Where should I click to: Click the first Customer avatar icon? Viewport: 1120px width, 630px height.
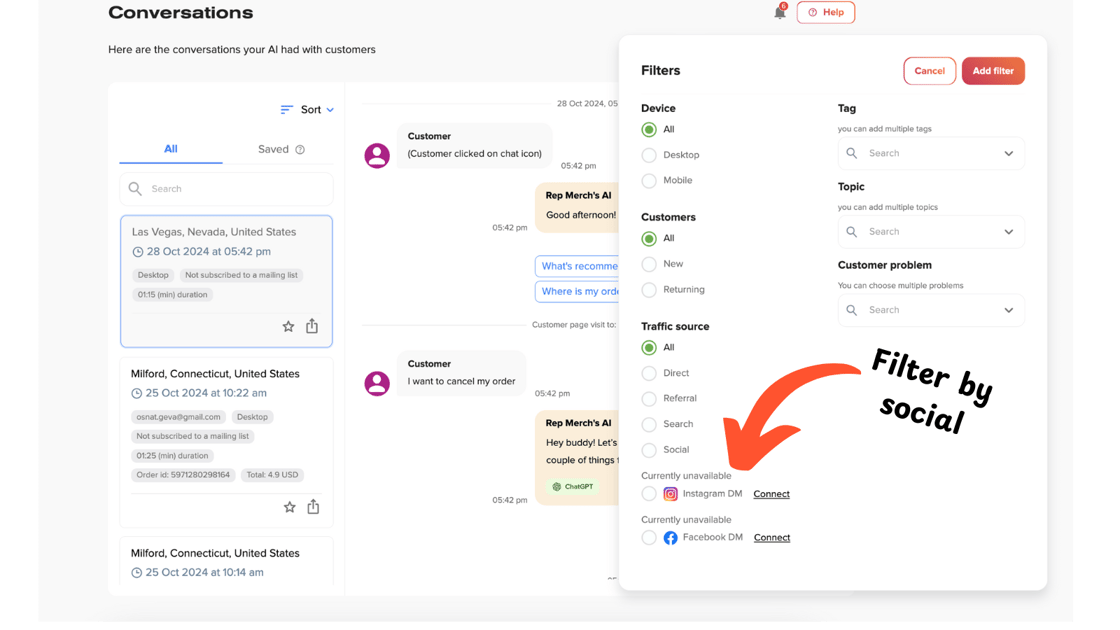(377, 155)
